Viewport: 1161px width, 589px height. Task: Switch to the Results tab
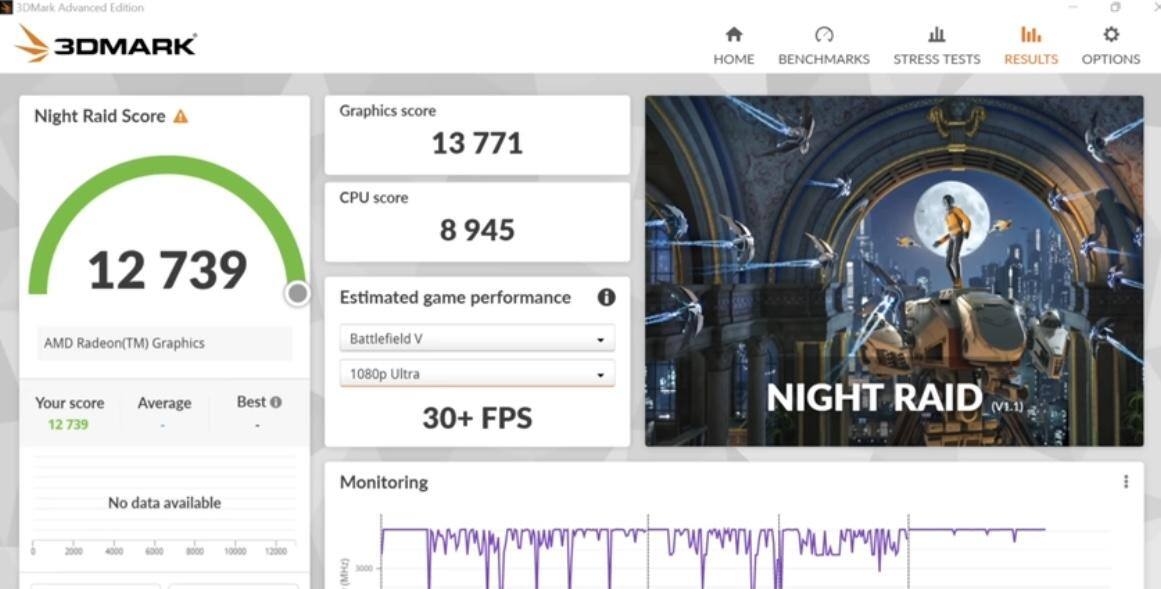1030,46
